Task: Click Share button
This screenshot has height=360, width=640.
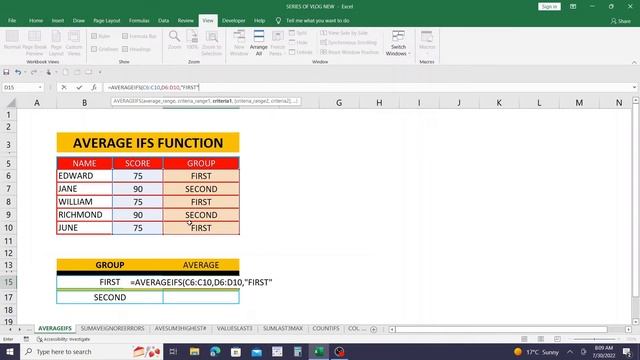Action: [621, 21]
